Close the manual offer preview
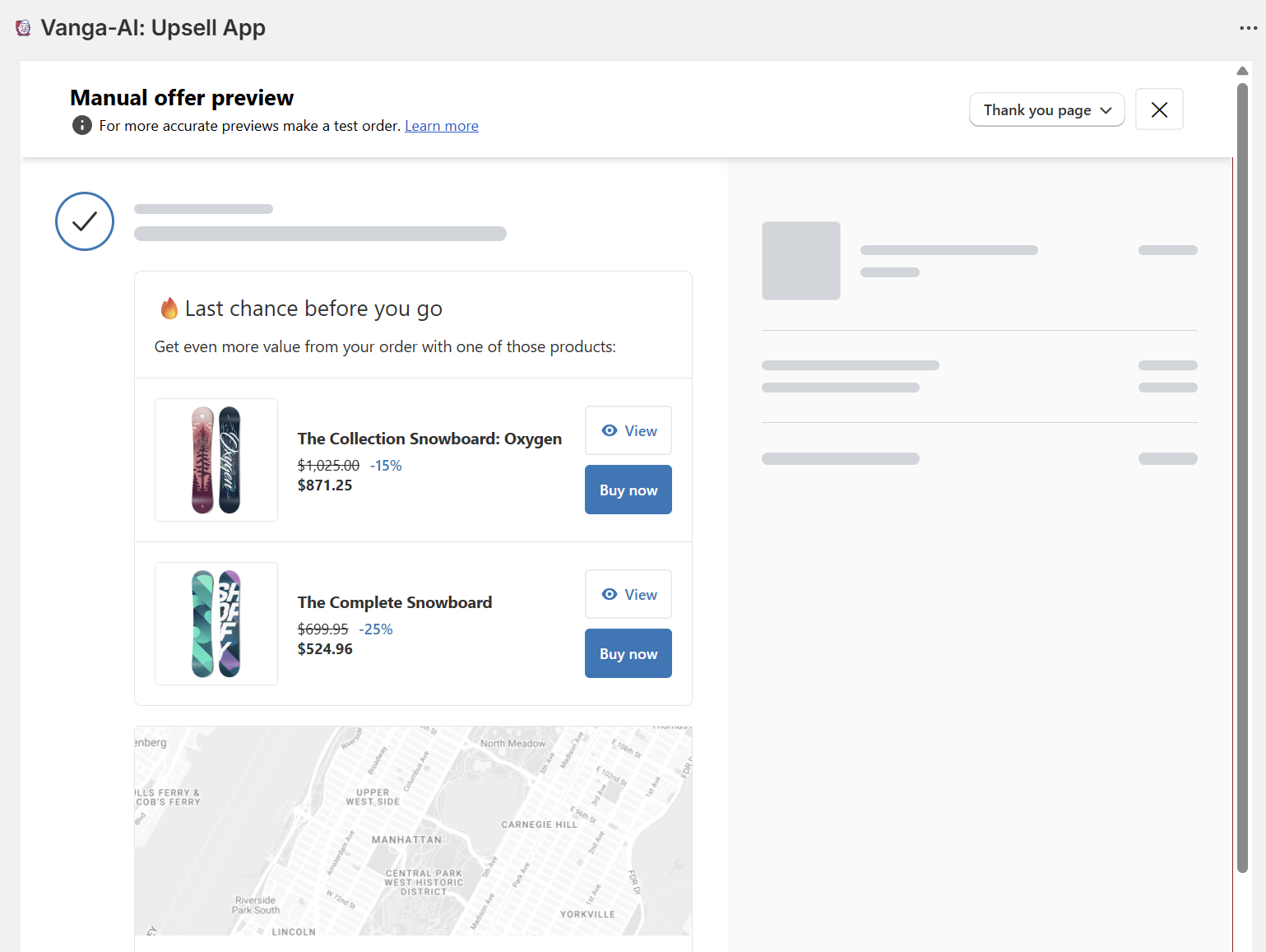 pos(1159,109)
